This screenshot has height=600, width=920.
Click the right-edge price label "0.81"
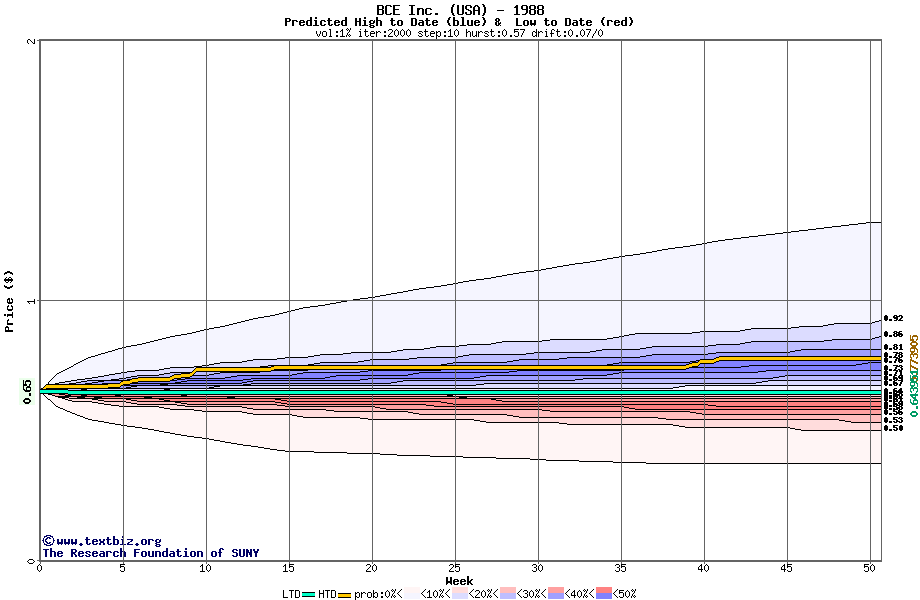pyautogui.click(x=894, y=347)
